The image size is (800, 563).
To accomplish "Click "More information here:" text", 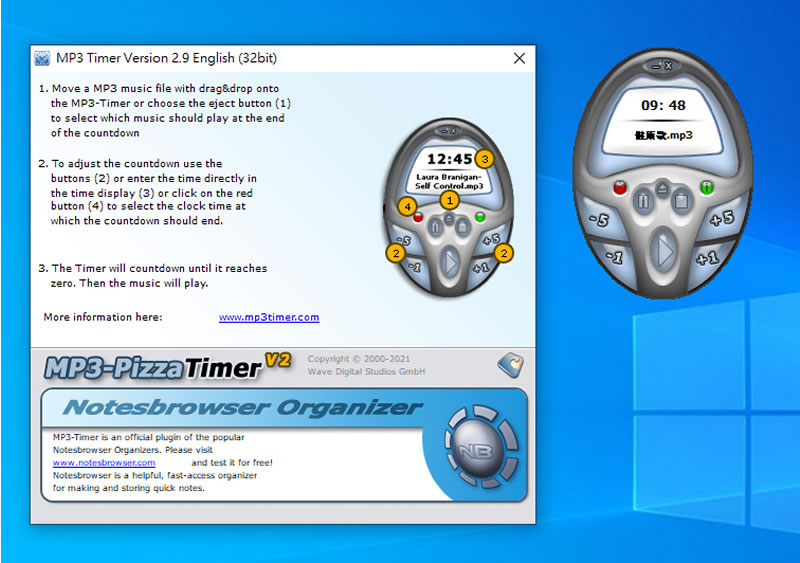I will (103, 317).
